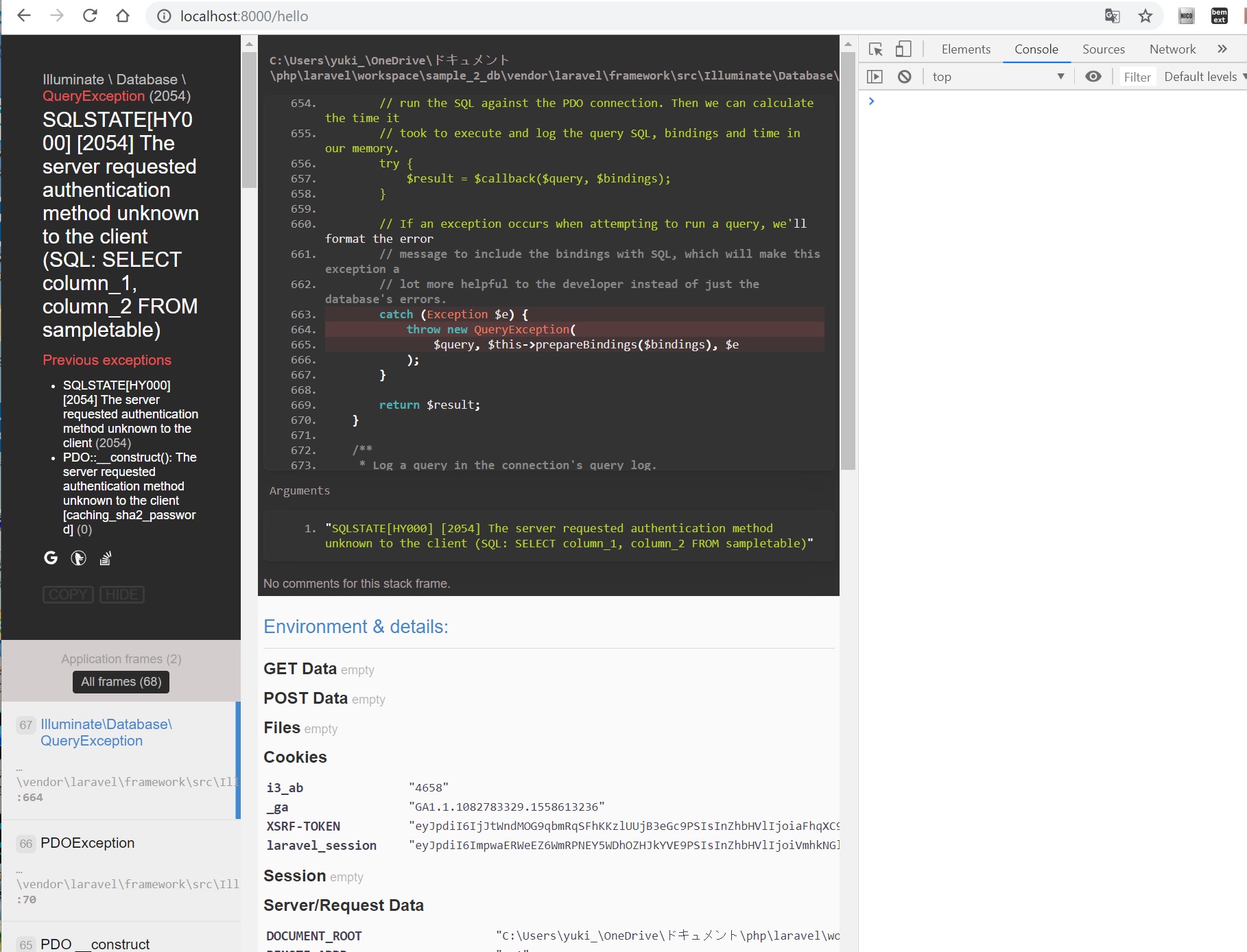Search the error on DuckDuckGo
Image resolution: width=1247 pixels, height=952 pixels.
tap(78, 558)
